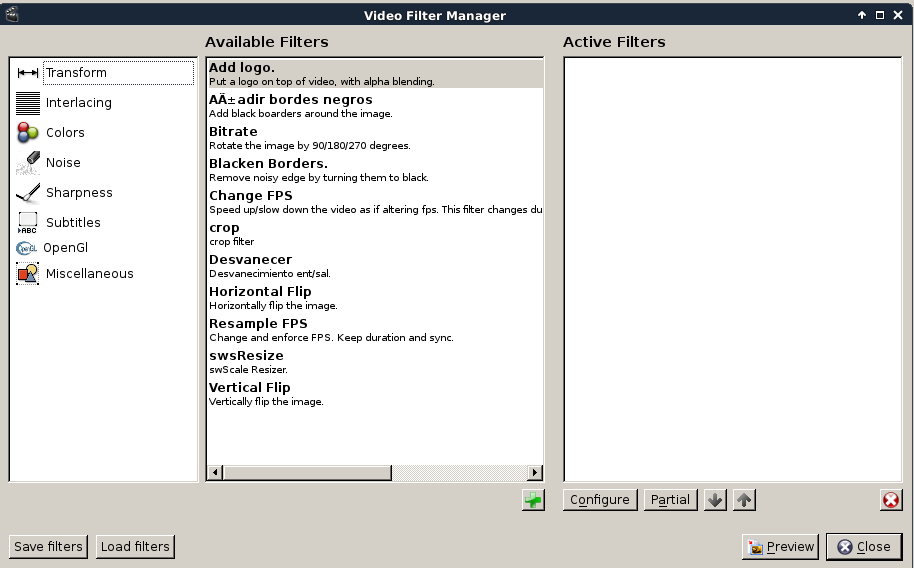Open the Noise filter category

coord(104,163)
